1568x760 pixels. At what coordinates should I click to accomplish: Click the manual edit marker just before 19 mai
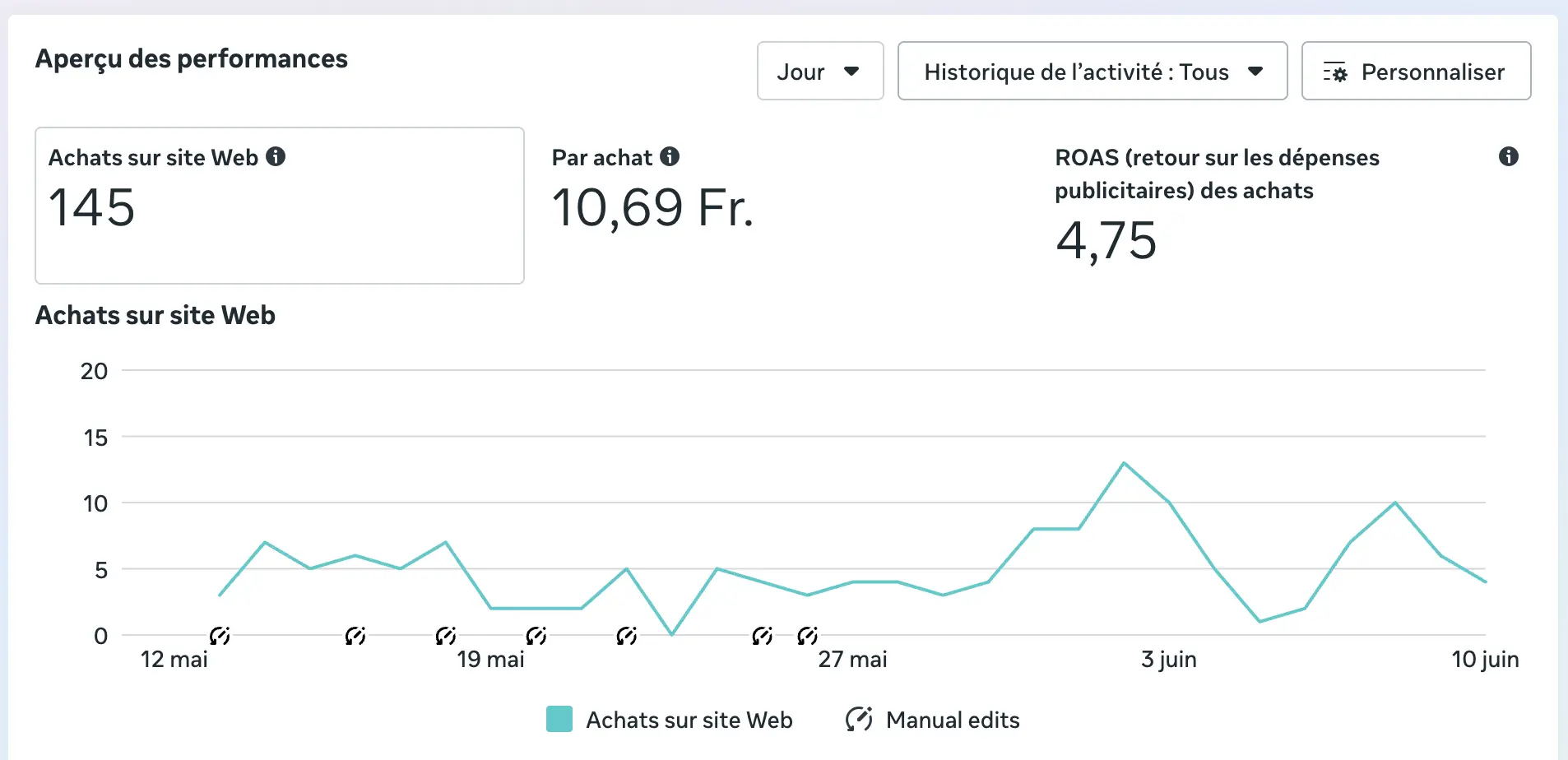446,636
